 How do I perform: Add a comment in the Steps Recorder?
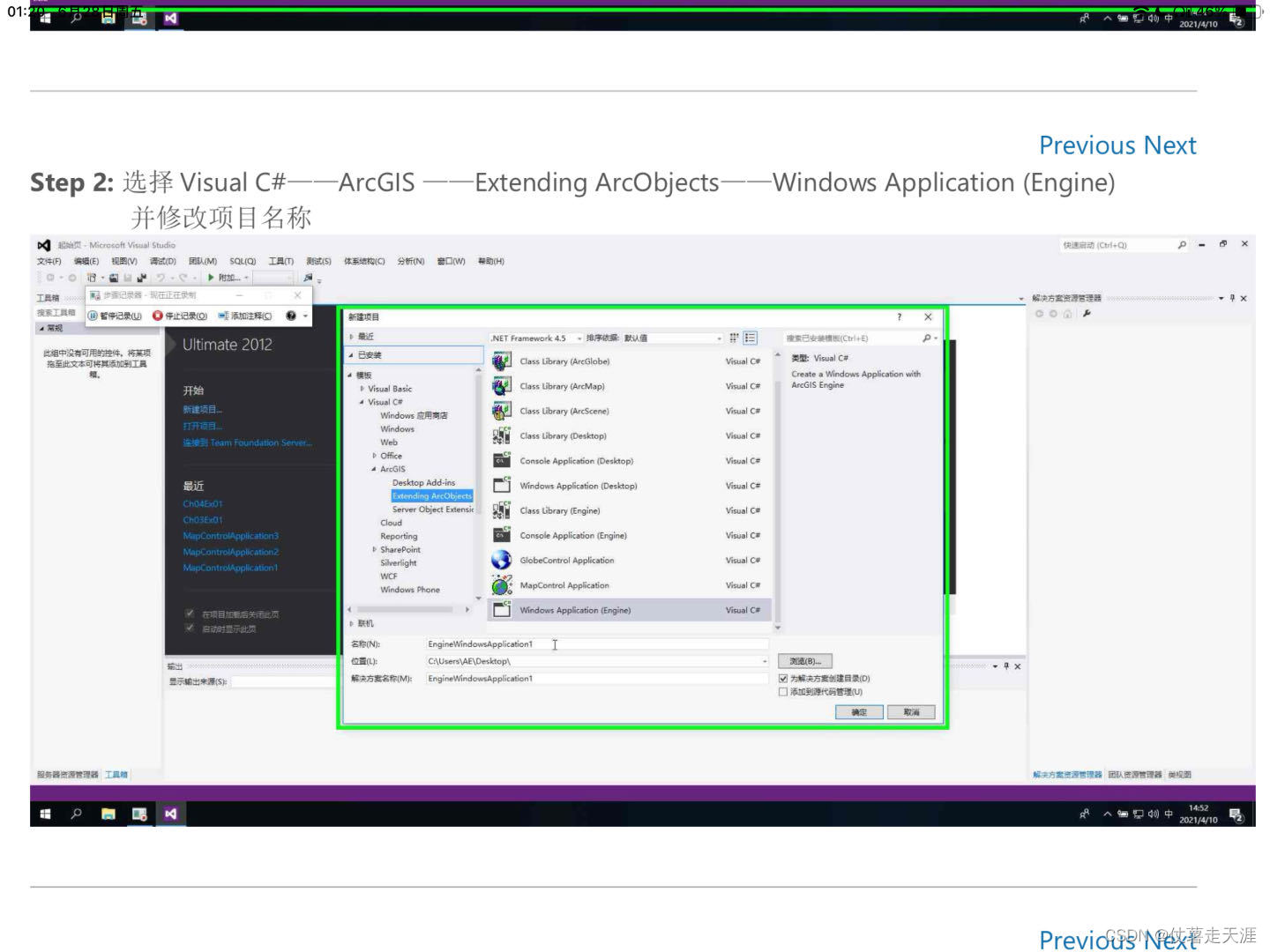[x=245, y=316]
